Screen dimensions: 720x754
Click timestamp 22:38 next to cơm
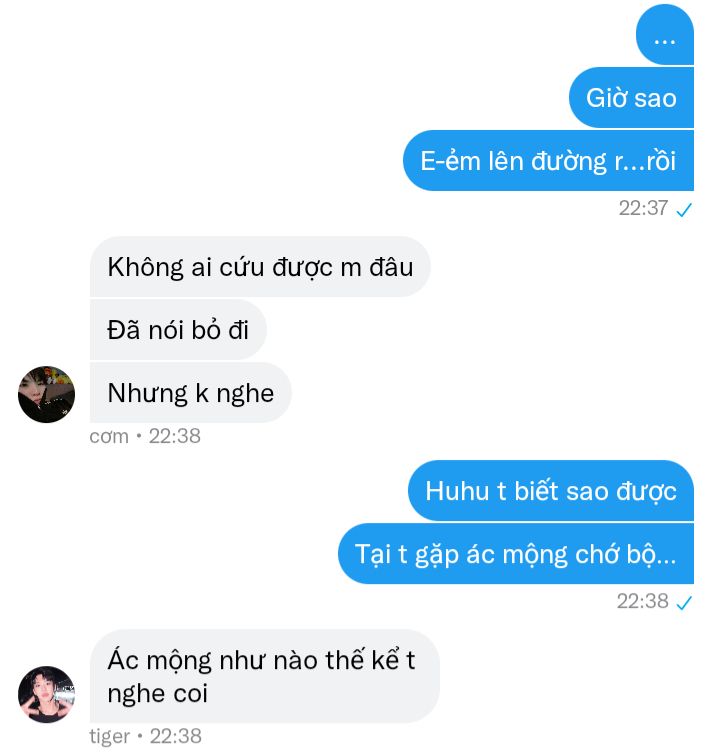tap(175, 436)
